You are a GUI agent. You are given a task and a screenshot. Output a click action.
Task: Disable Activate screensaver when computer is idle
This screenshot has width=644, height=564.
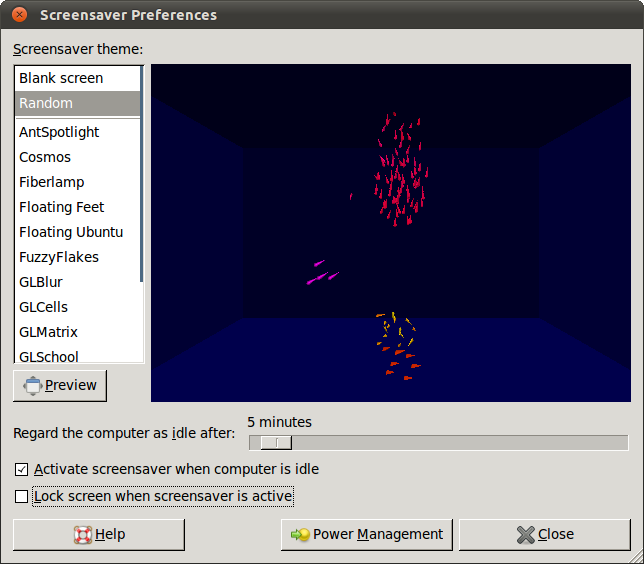tap(22, 469)
